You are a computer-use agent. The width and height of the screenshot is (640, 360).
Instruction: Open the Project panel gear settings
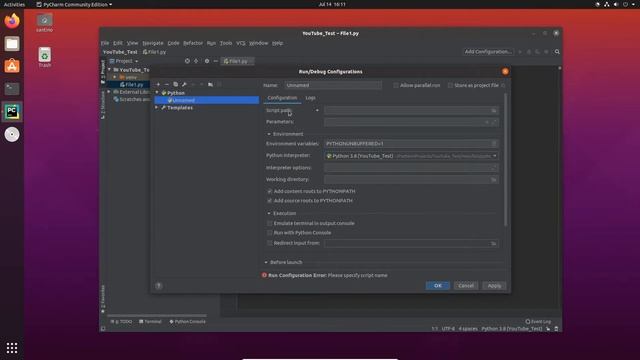coord(207,61)
